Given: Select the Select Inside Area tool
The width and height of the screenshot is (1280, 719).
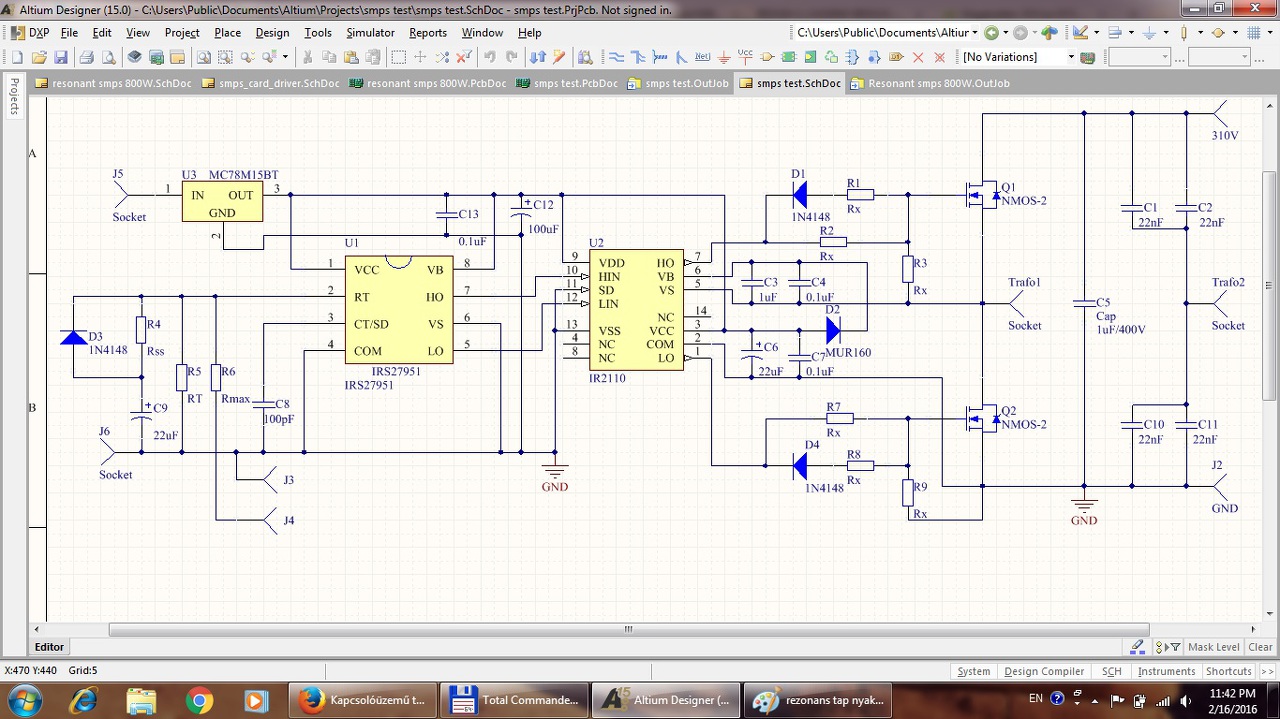Looking at the screenshot, I should (398, 57).
